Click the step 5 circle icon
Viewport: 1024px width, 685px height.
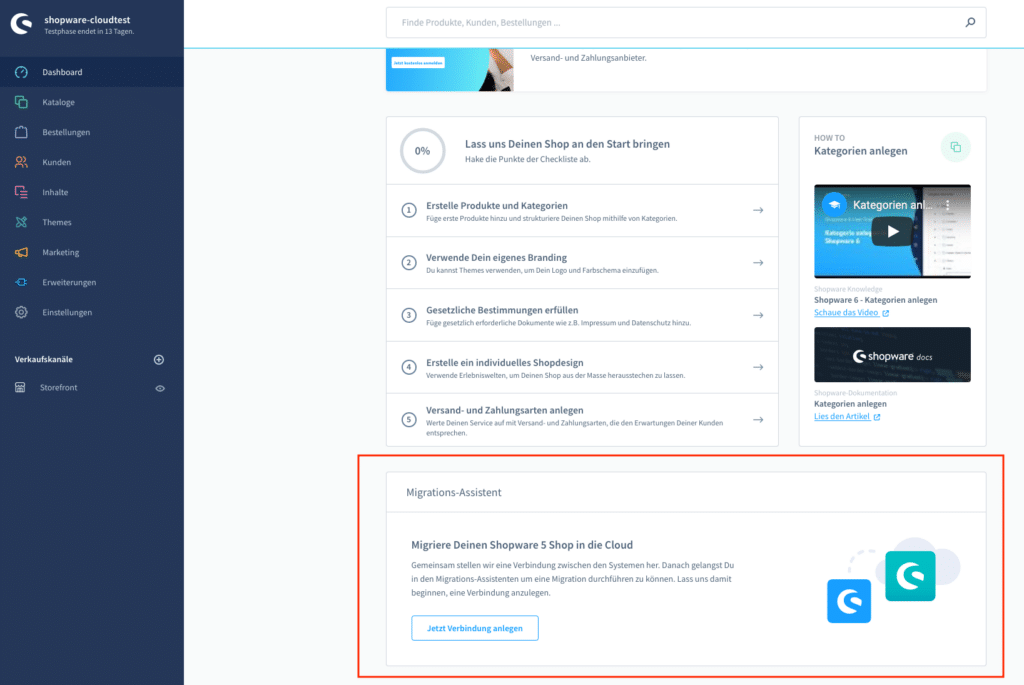(409, 419)
